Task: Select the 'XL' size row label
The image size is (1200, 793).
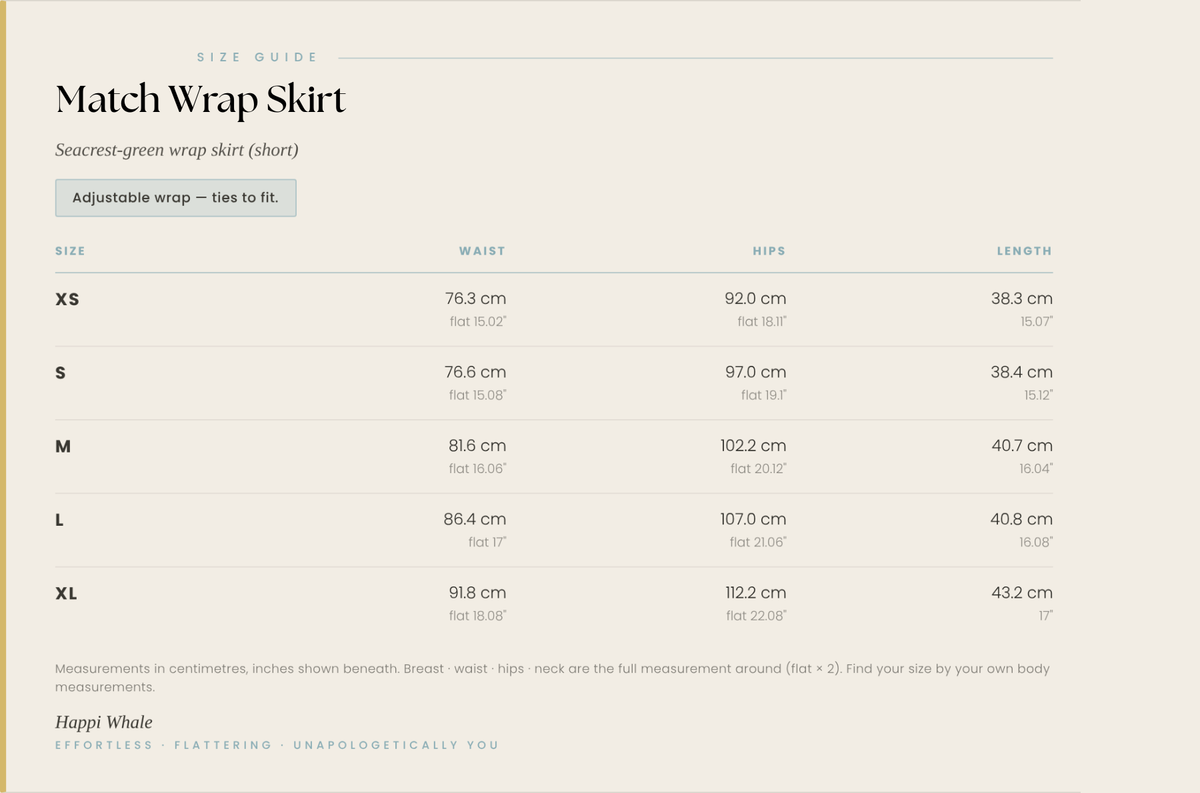Action: [x=66, y=593]
